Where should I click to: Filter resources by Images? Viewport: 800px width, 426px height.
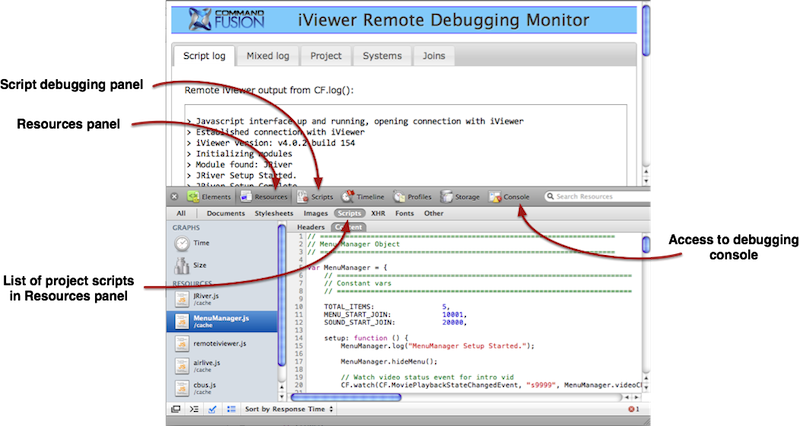click(315, 213)
